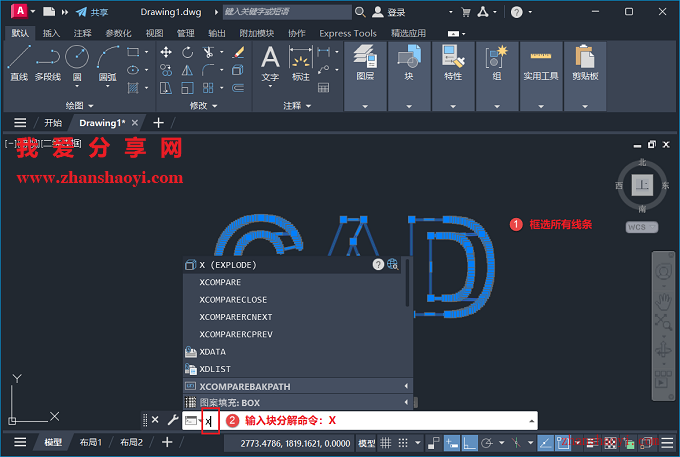This screenshot has height=457, width=680.
Task: Activate the Offset tool
Action: coord(238,88)
